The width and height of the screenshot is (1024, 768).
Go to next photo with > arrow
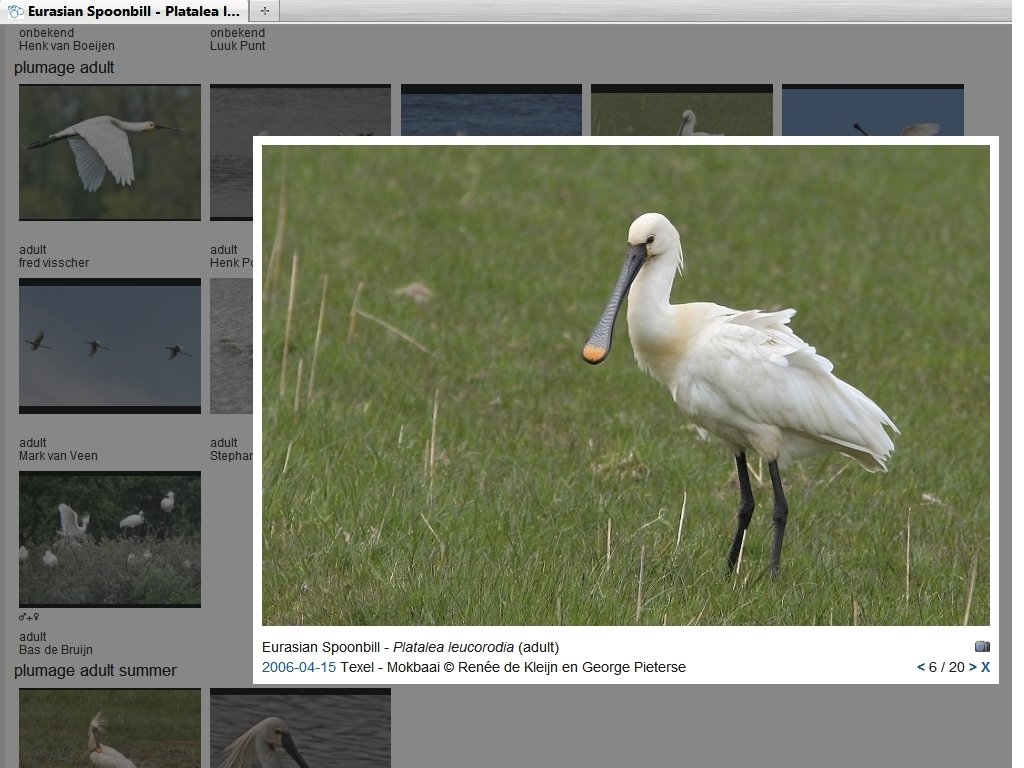coord(972,667)
